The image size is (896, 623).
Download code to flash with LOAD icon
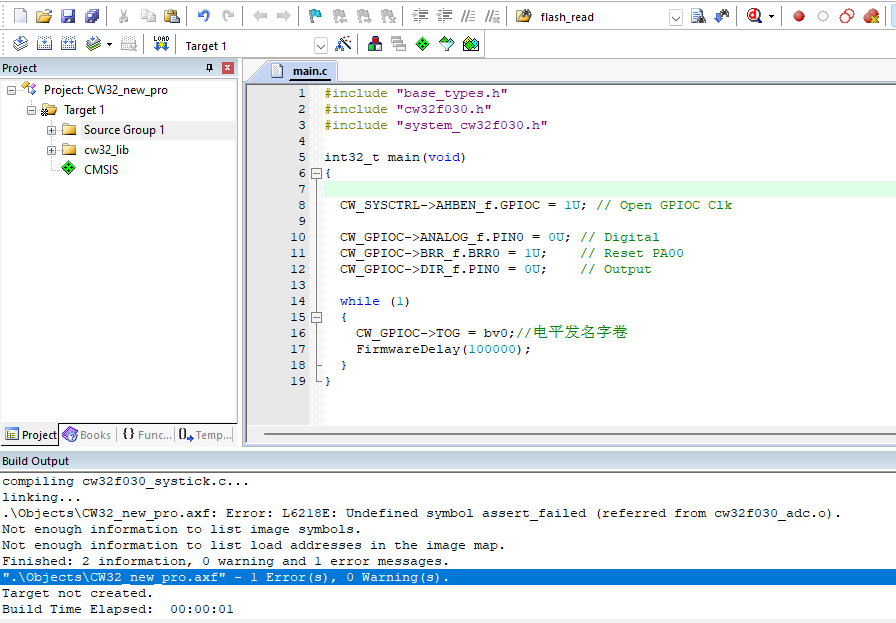pos(161,44)
